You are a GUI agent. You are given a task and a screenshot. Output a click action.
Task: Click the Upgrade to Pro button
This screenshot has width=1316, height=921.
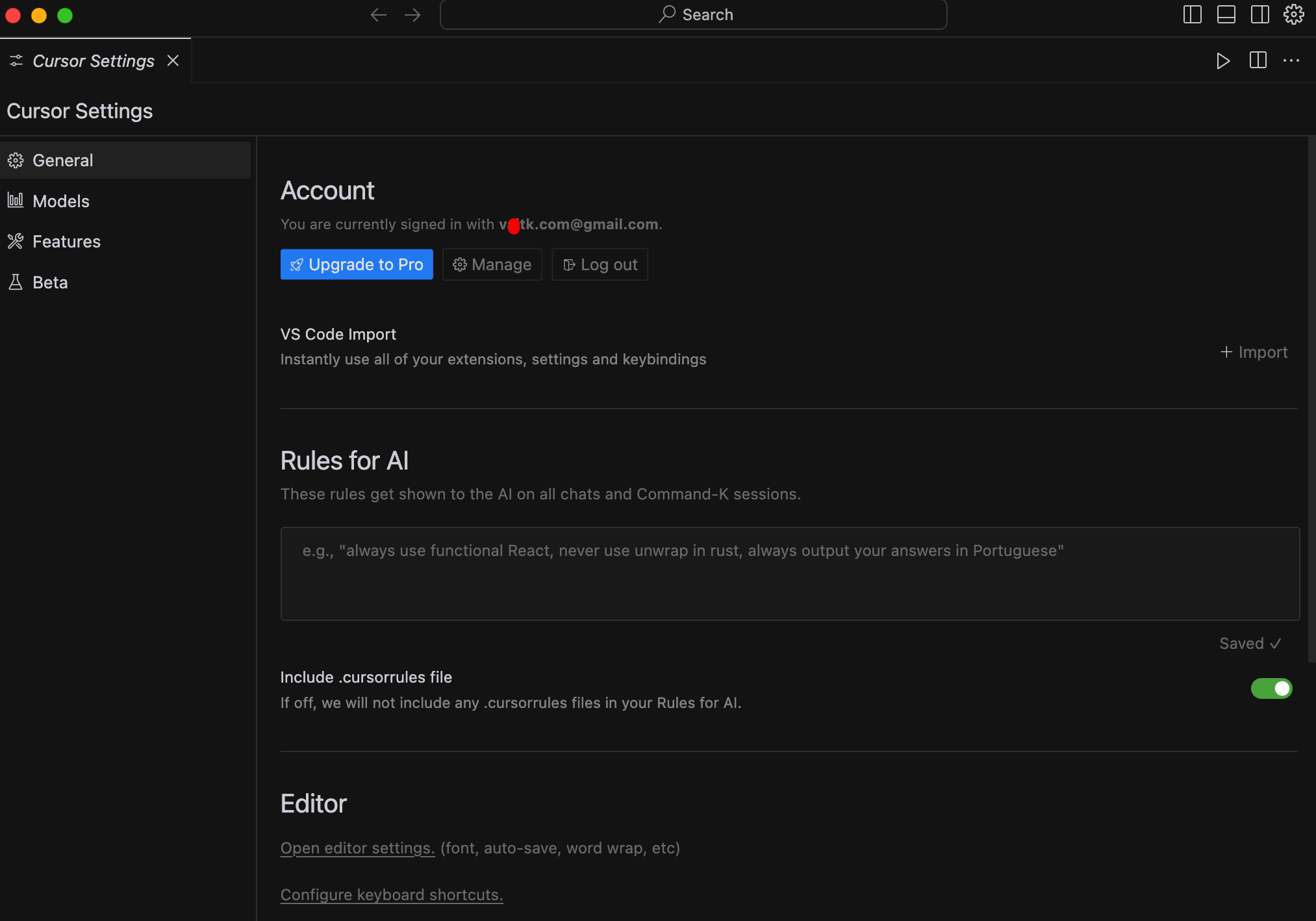[x=357, y=264]
